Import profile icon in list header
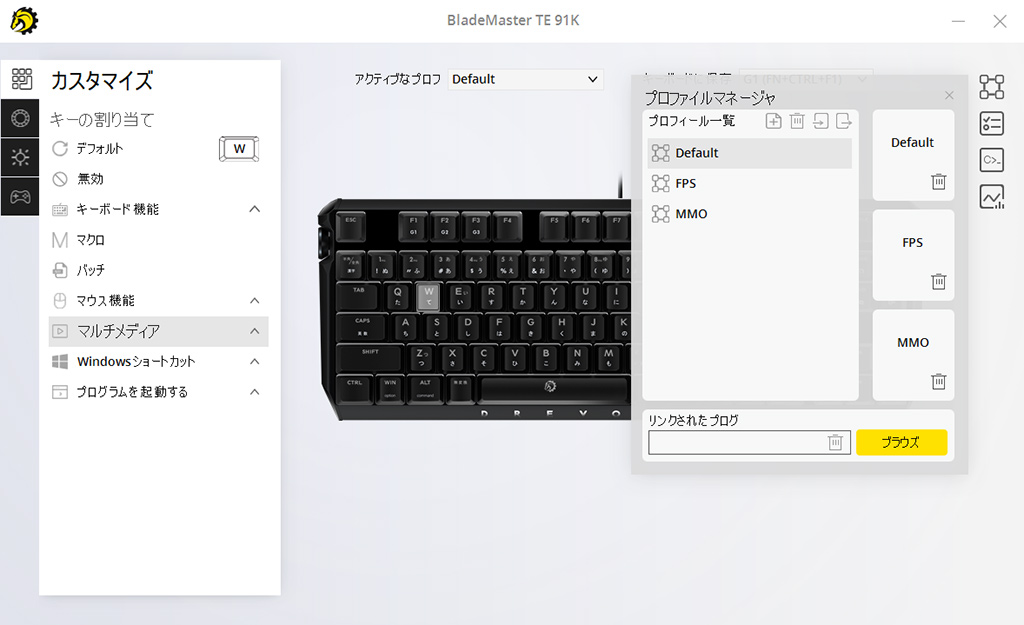Viewport: 1024px width, 625px height. pos(820,121)
